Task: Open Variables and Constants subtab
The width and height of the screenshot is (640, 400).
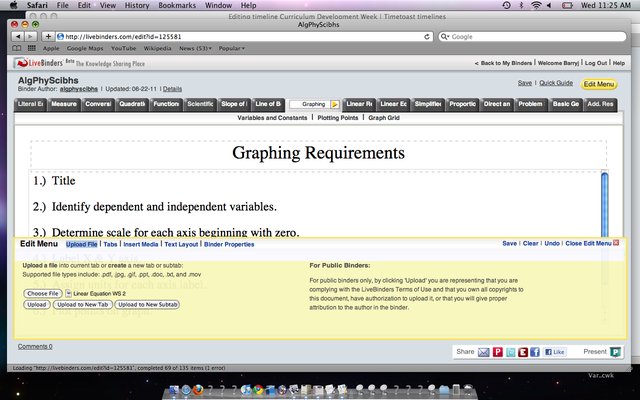Action: coord(272,118)
